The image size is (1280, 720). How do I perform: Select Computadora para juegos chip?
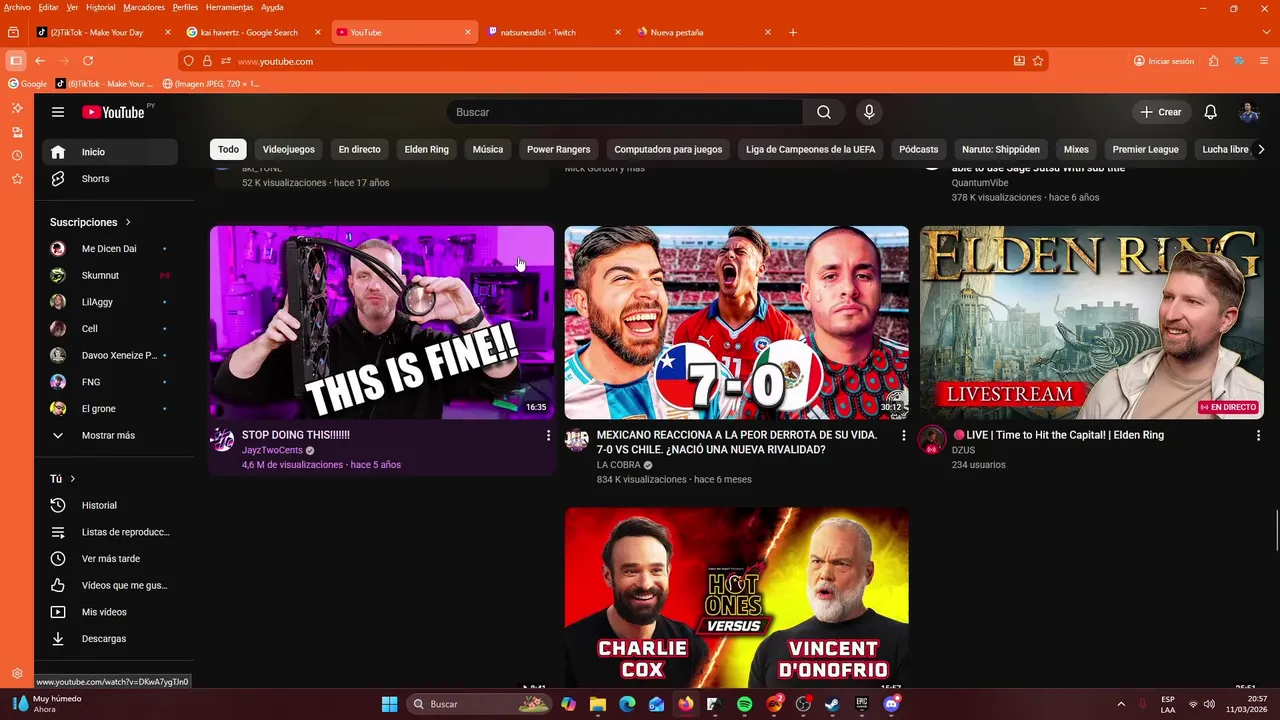[668, 150]
